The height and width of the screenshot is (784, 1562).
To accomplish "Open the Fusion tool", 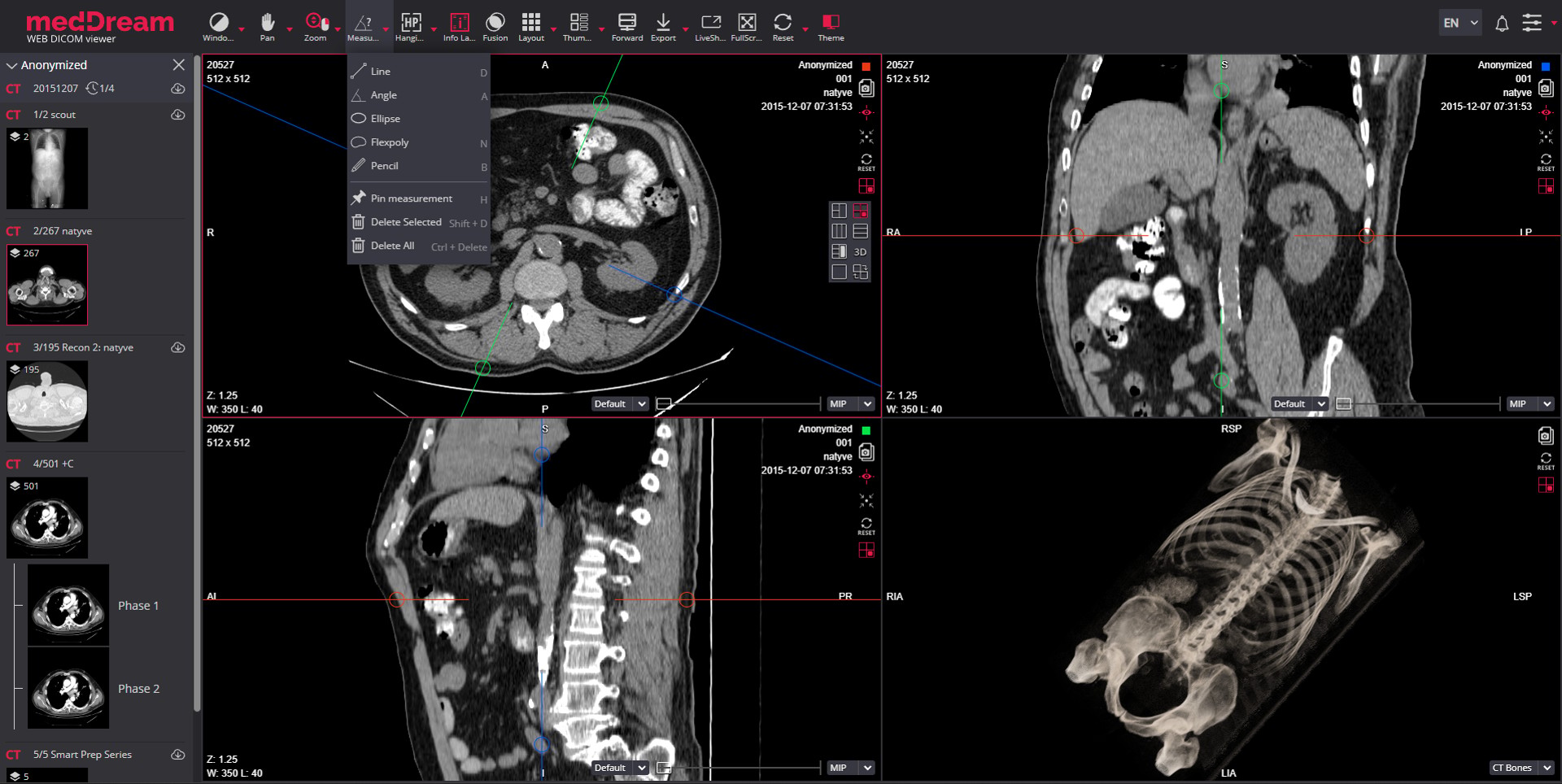I will tap(495, 26).
